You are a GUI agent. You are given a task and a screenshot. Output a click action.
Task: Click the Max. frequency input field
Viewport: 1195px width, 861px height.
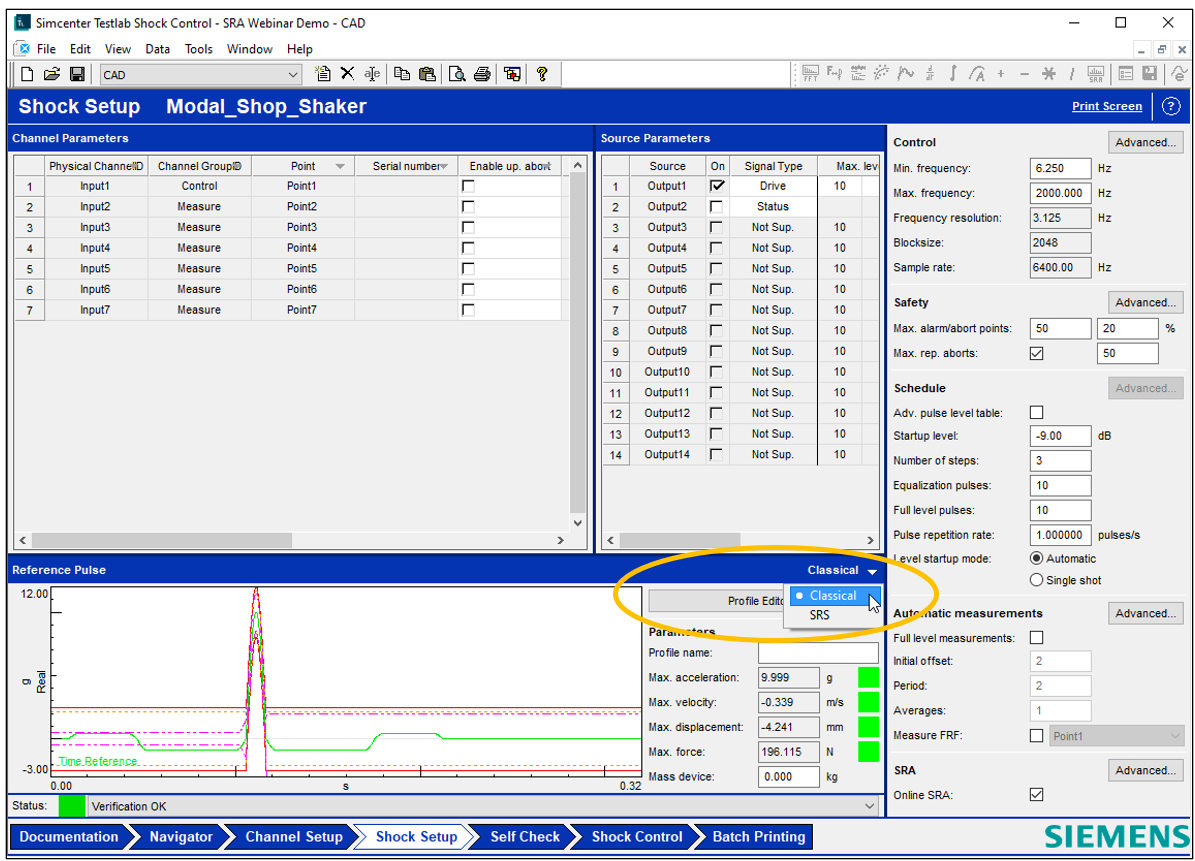pyautogui.click(x=1059, y=193)
